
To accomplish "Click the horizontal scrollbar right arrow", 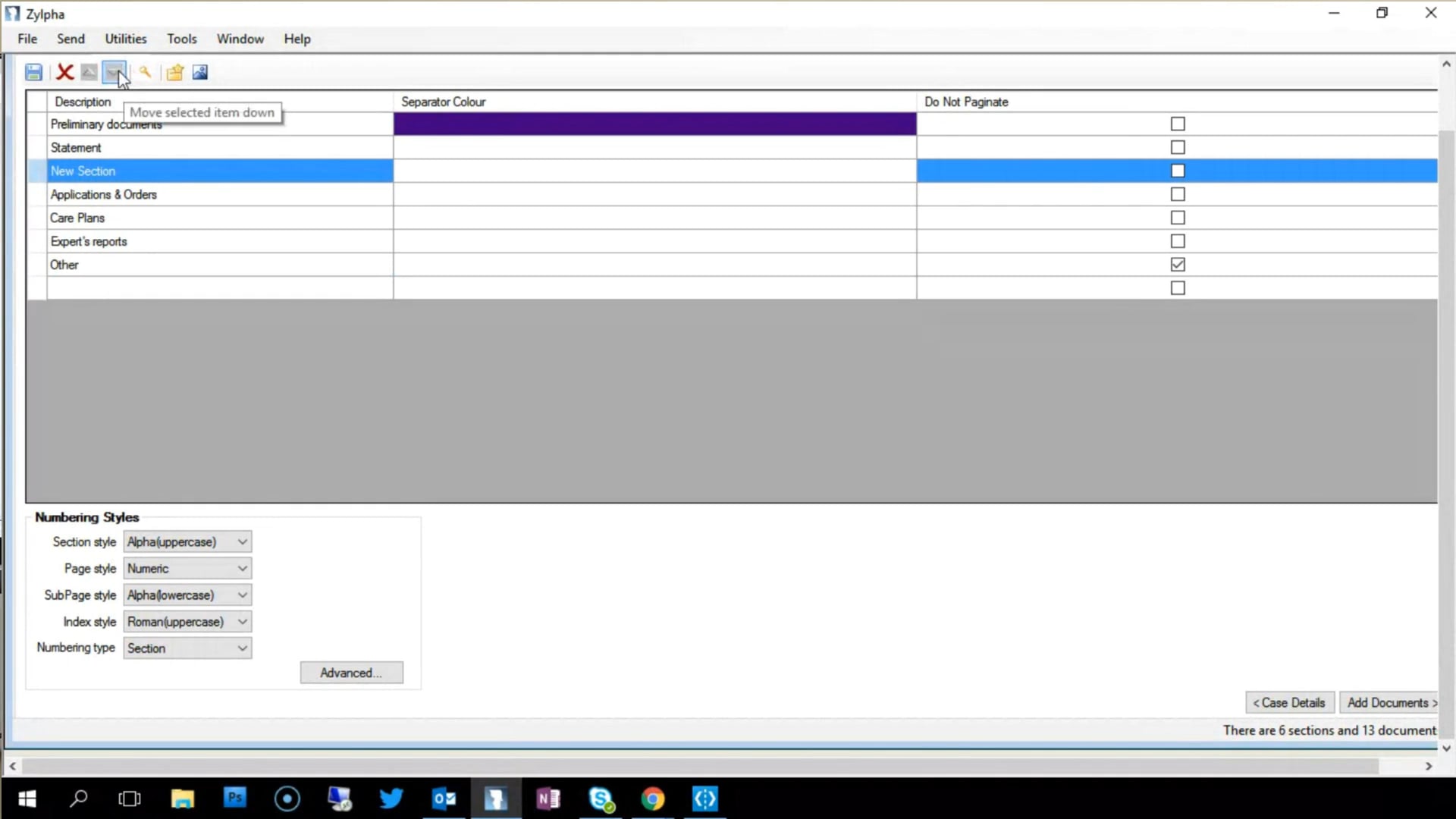I will pyautogui.click(x=1429, y=767).
